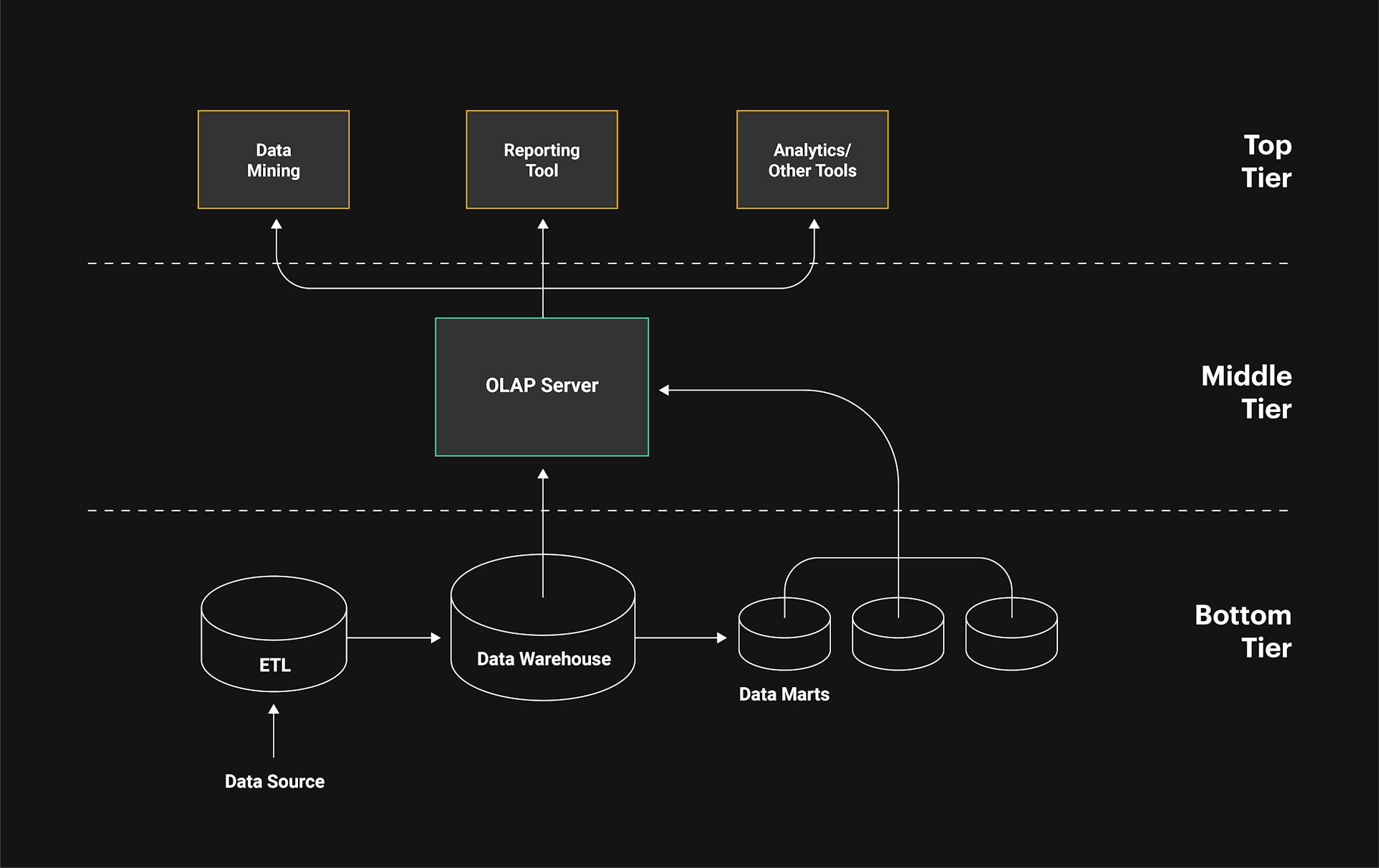Click the Analytics/Other Tools box

812,159
